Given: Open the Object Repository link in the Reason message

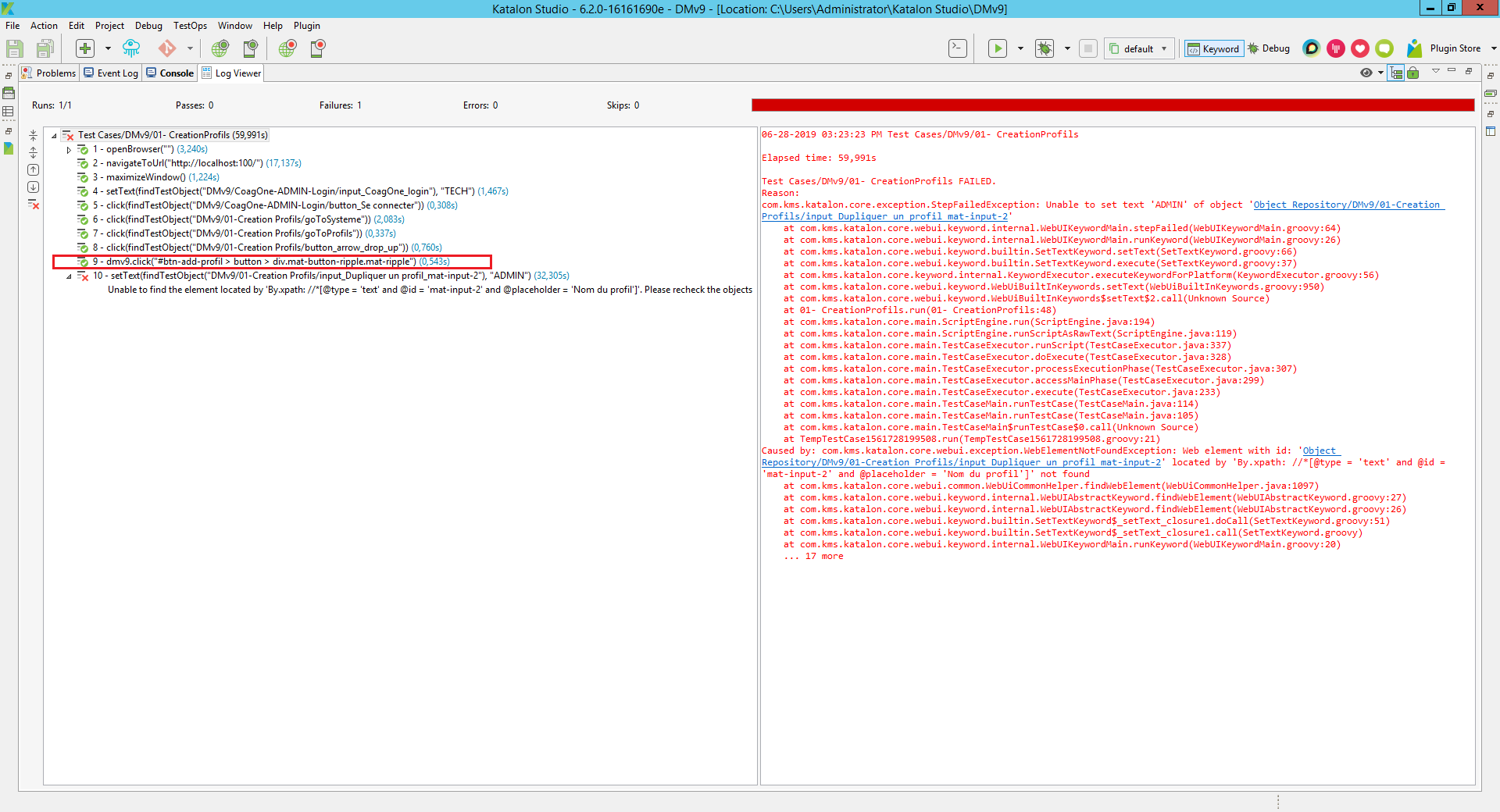Looking at the screenshot, I should (1349, 205).
